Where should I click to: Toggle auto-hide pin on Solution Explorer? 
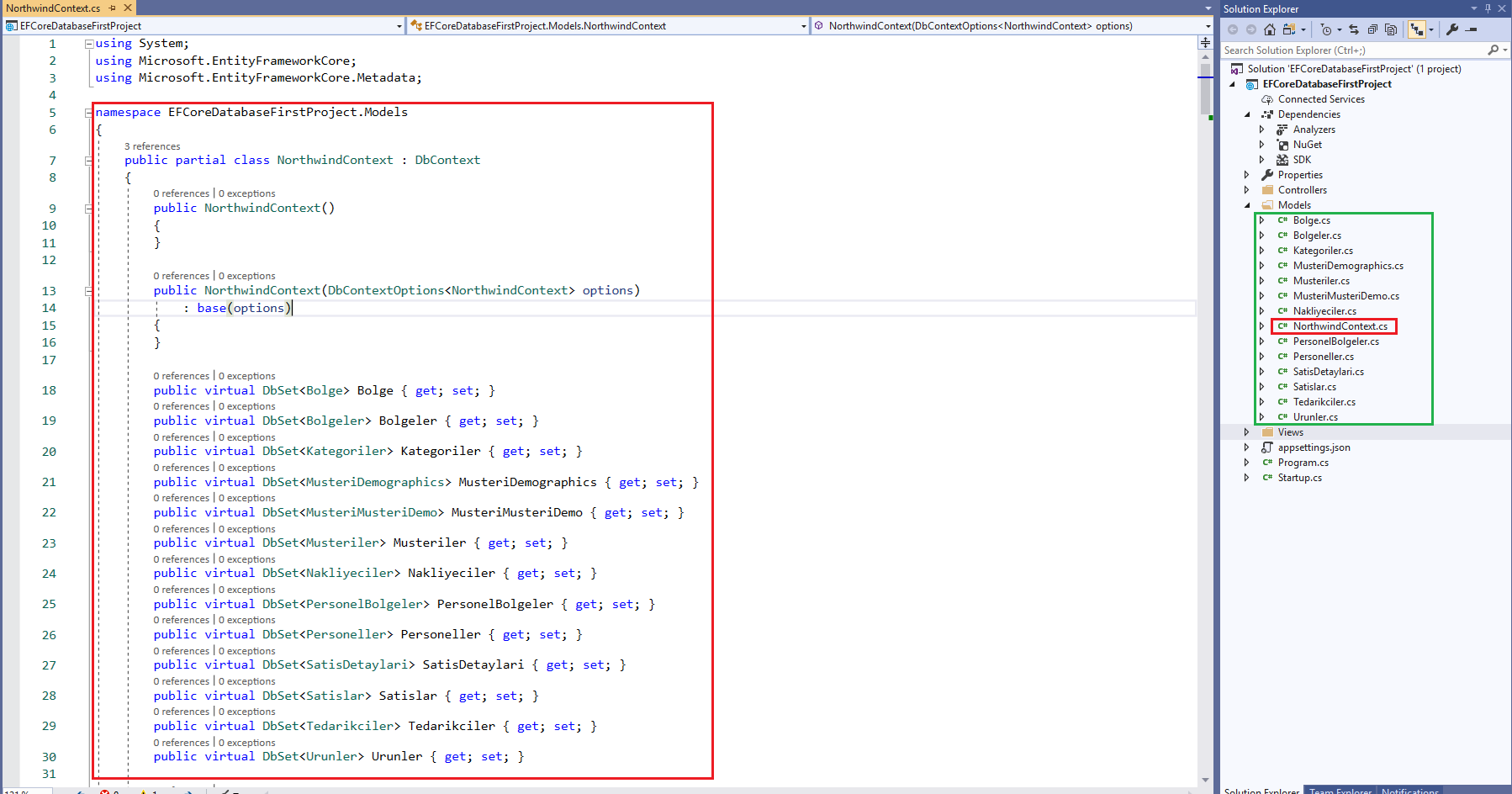coord(1488,8)
